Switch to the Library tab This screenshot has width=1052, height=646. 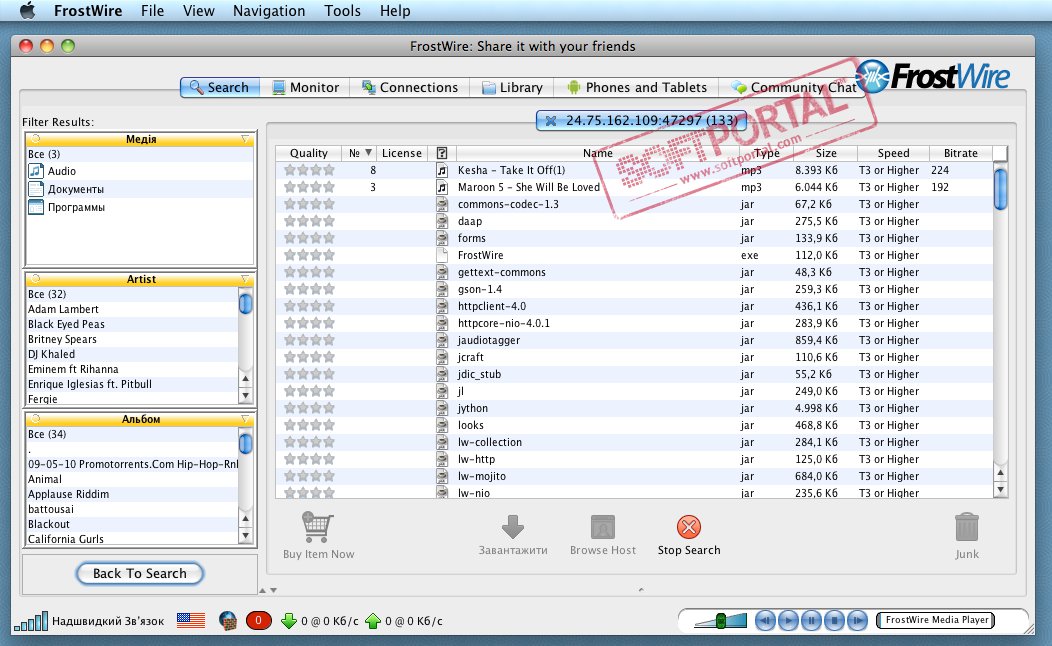pos(512,87)
